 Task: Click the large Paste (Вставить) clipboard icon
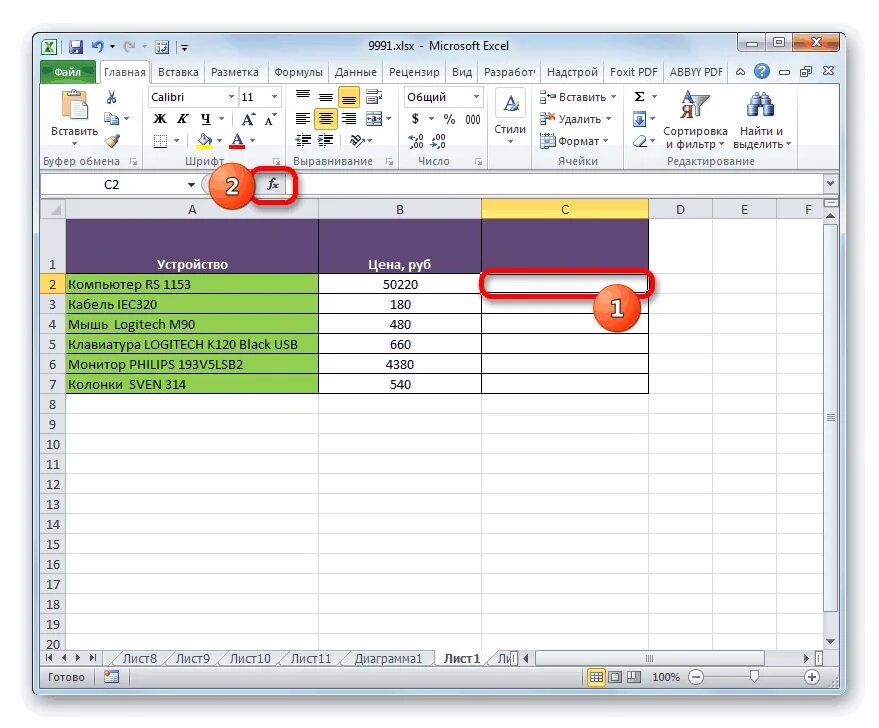tap(75, 105)
